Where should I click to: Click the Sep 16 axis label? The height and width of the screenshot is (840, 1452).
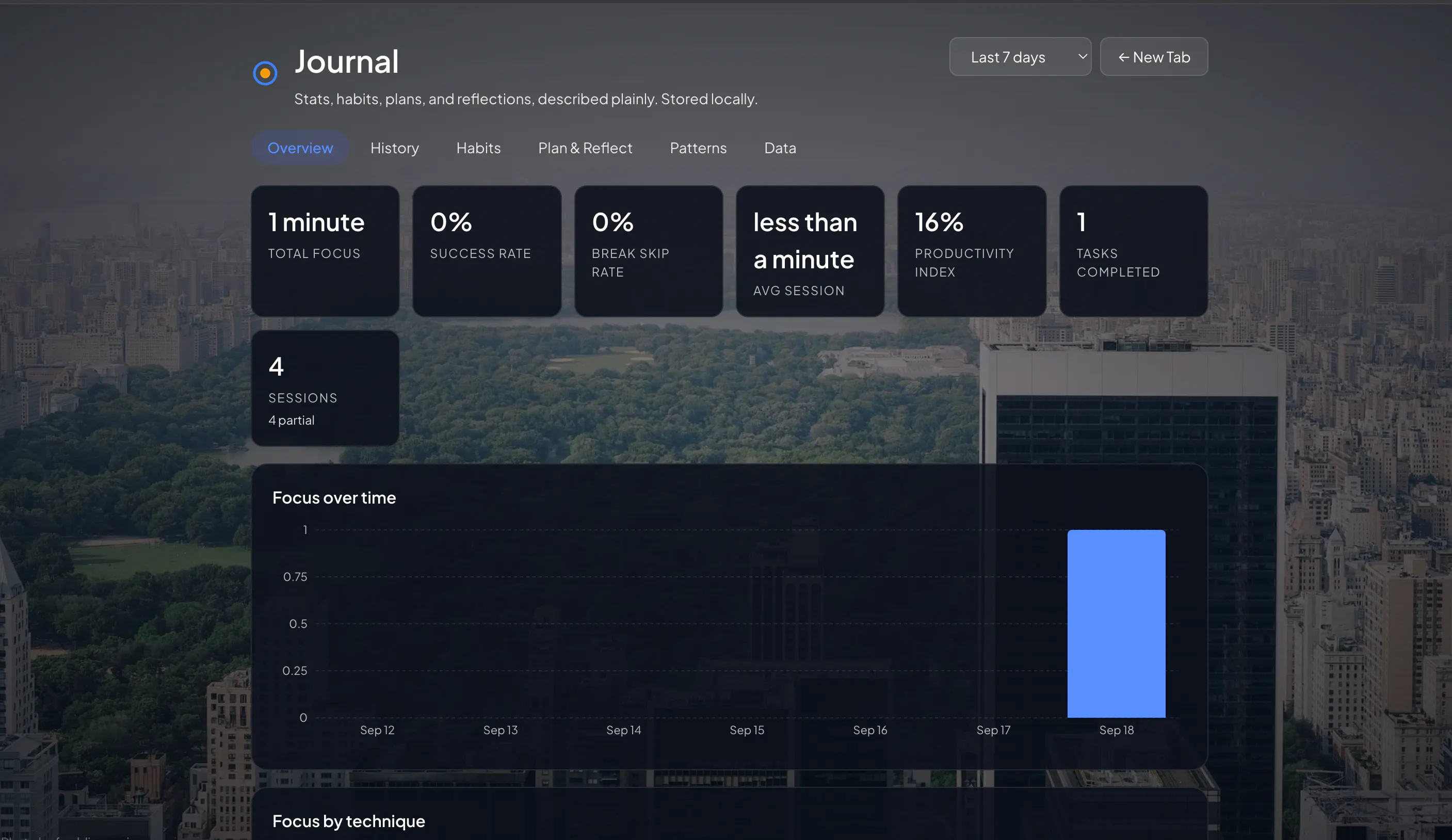[870, 731]
